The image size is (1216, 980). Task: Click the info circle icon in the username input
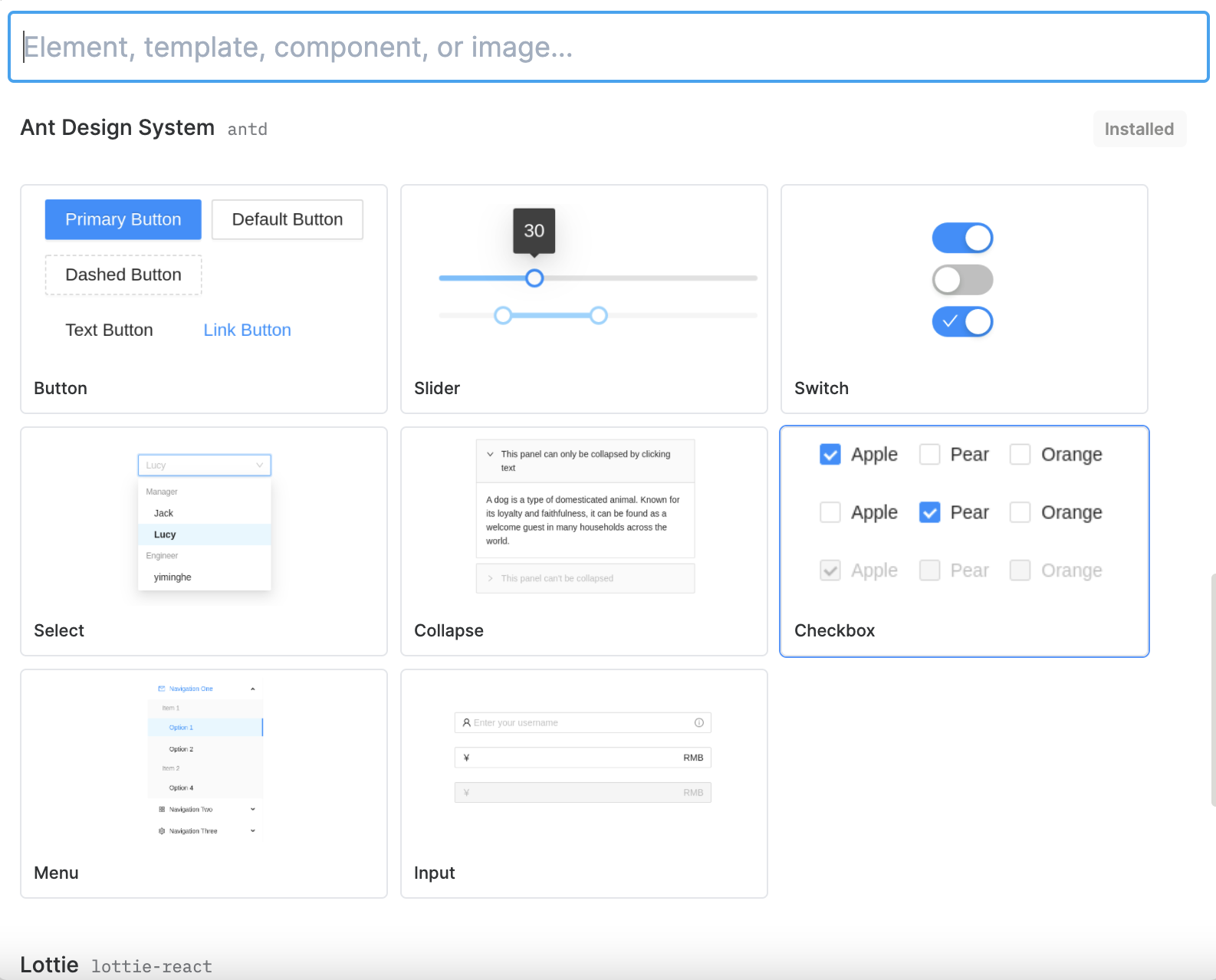click(x=698, y=722)
